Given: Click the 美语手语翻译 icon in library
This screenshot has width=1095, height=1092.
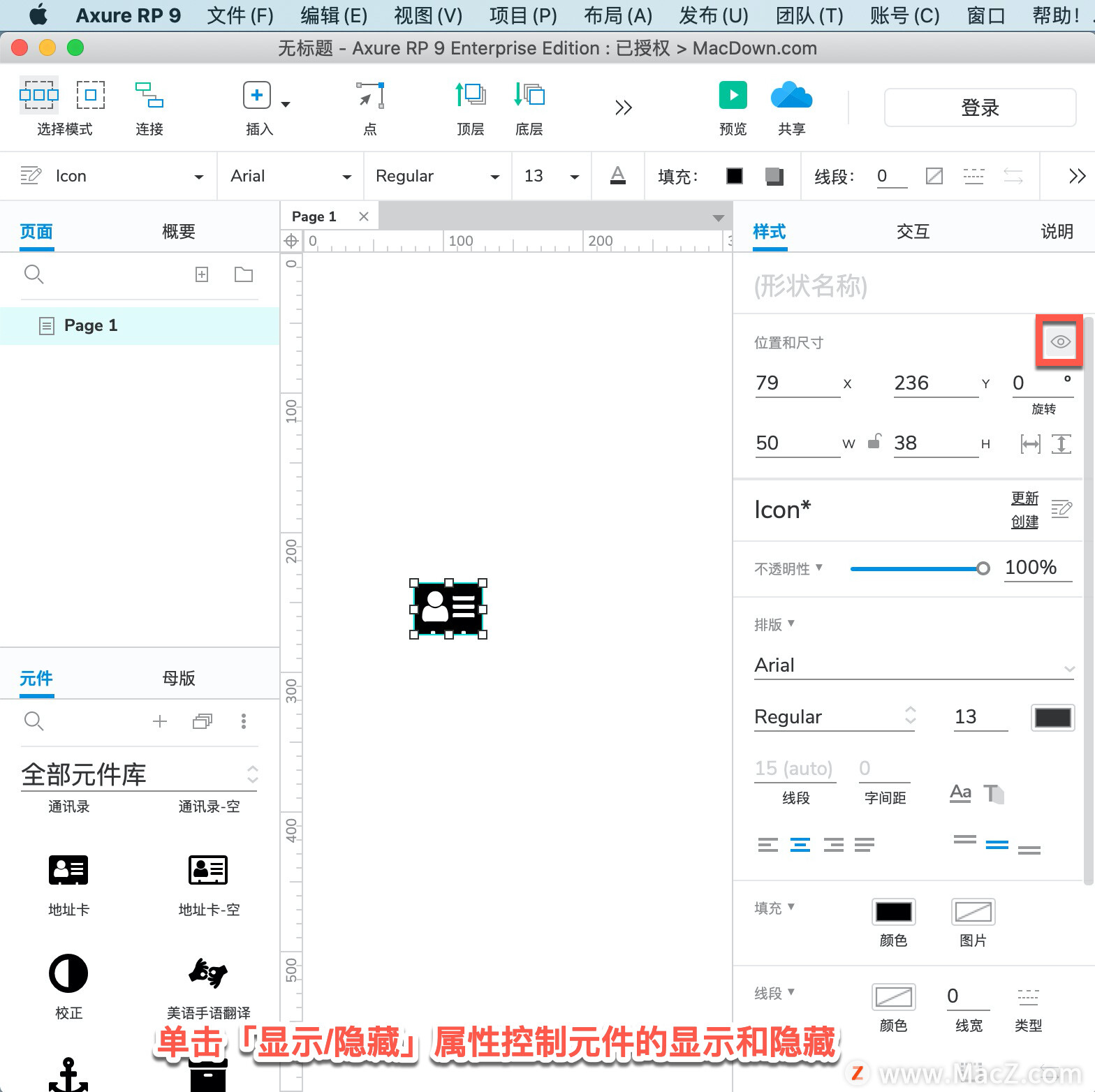Looking at the screenshot, I should click(208, 973).
